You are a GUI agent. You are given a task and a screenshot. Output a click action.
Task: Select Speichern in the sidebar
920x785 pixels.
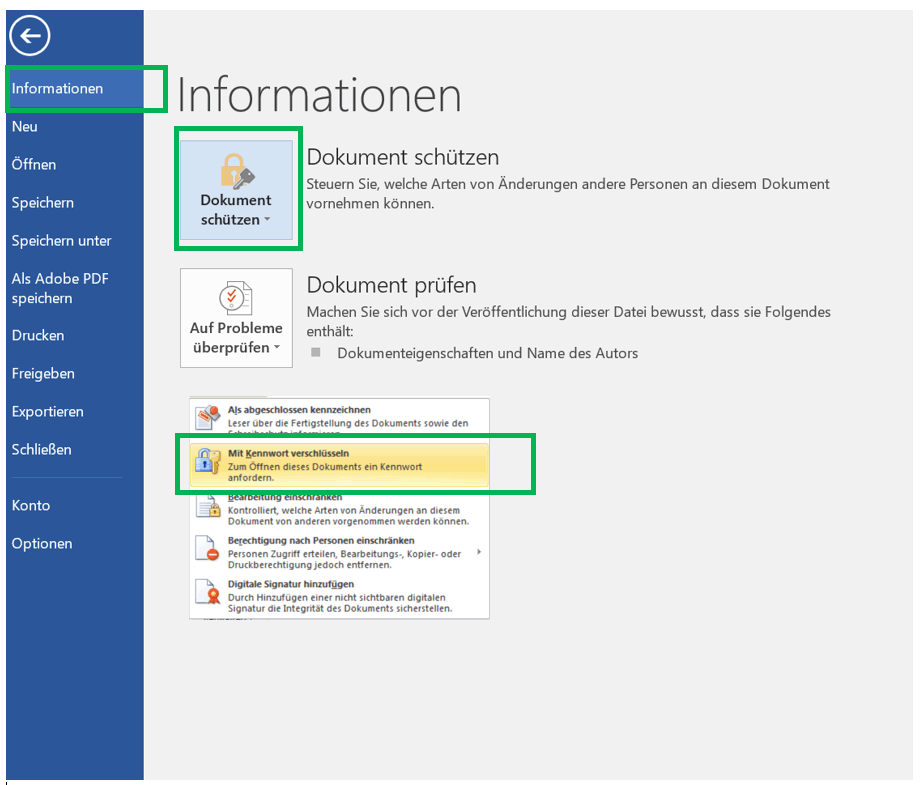[43, 203]
